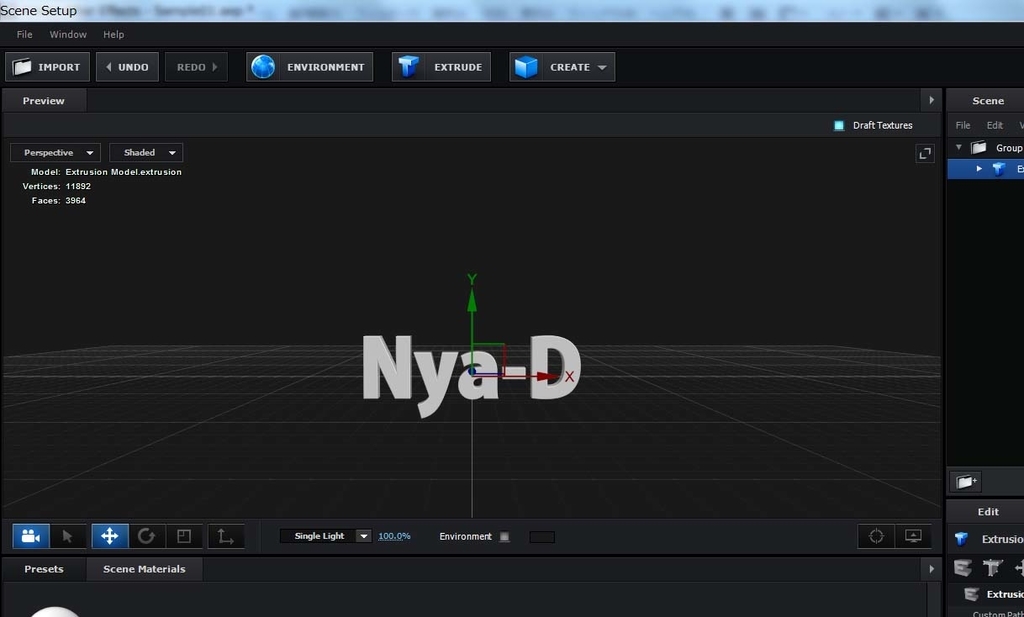Click the green Y axis arrow
Image resolution: width=1024 pixels, height=617 pixels.
tap(472, 300)
